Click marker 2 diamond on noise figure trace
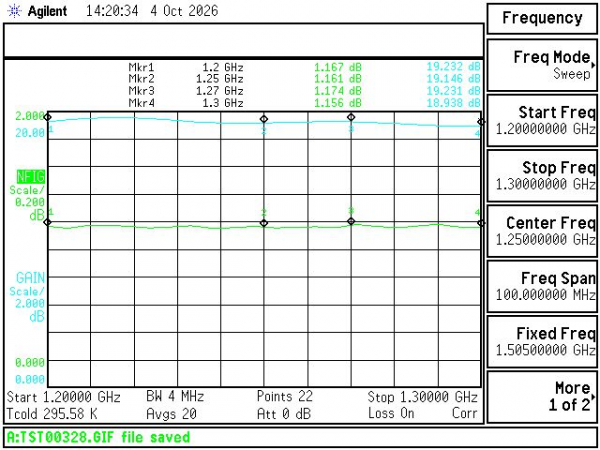The width and height of the screenshot is (600, 450). point(264,223)
